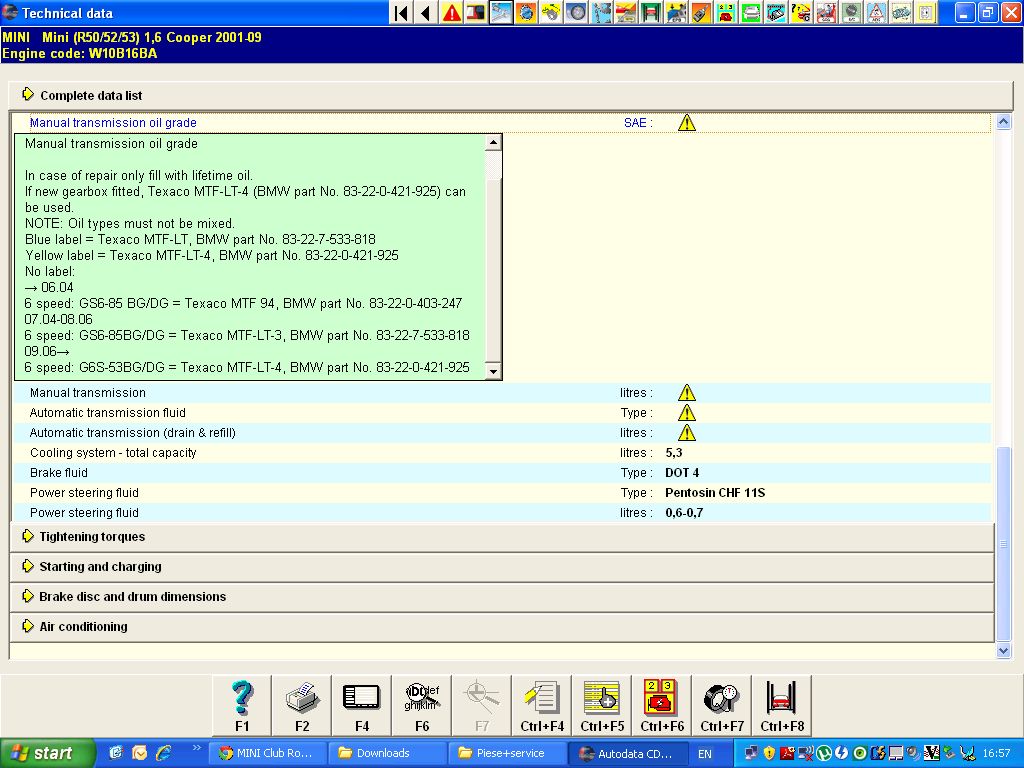
Task: Click the Ctrl+F6 red car icon
Action: coord(662,705)
